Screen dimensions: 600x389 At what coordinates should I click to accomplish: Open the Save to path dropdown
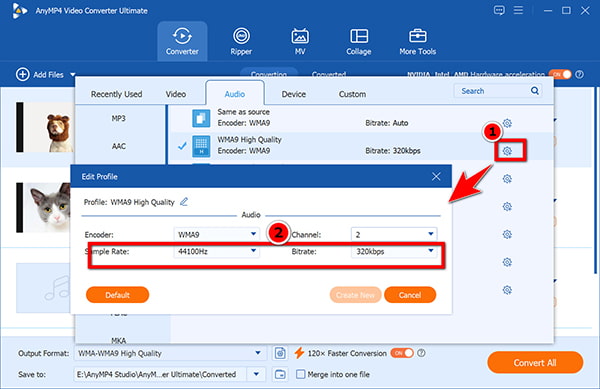click(x=256, y=374)
